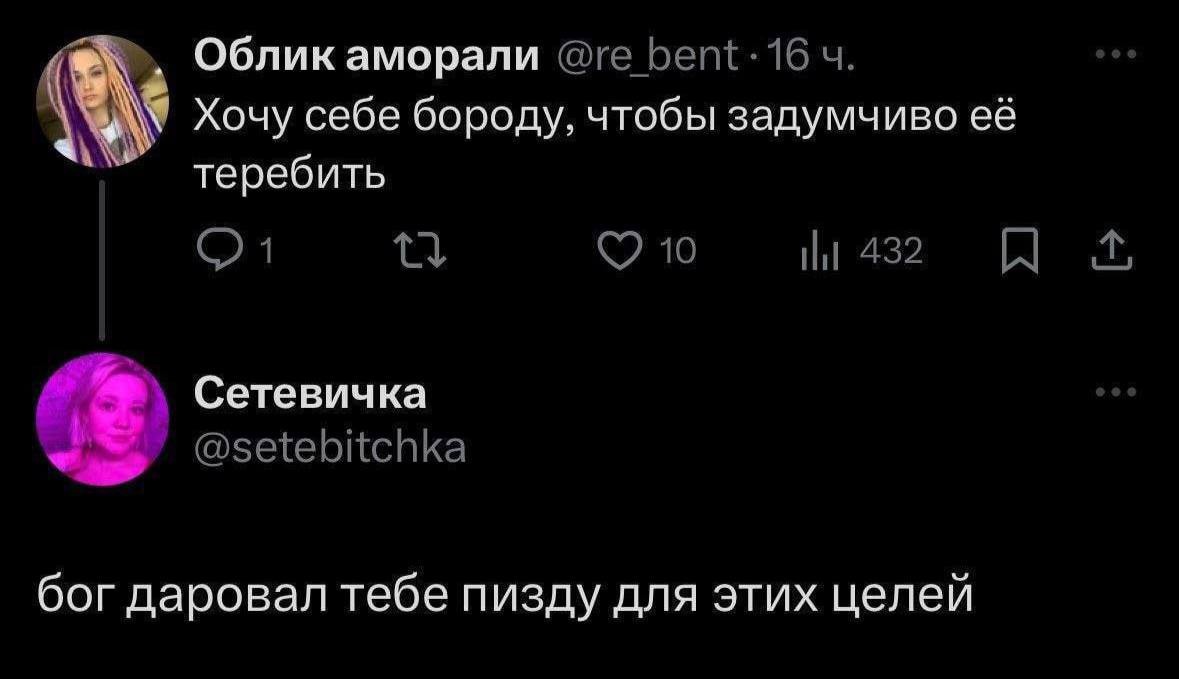
Task: Click the reply text starting with бог даровал
Action: (x=505, y=597)
